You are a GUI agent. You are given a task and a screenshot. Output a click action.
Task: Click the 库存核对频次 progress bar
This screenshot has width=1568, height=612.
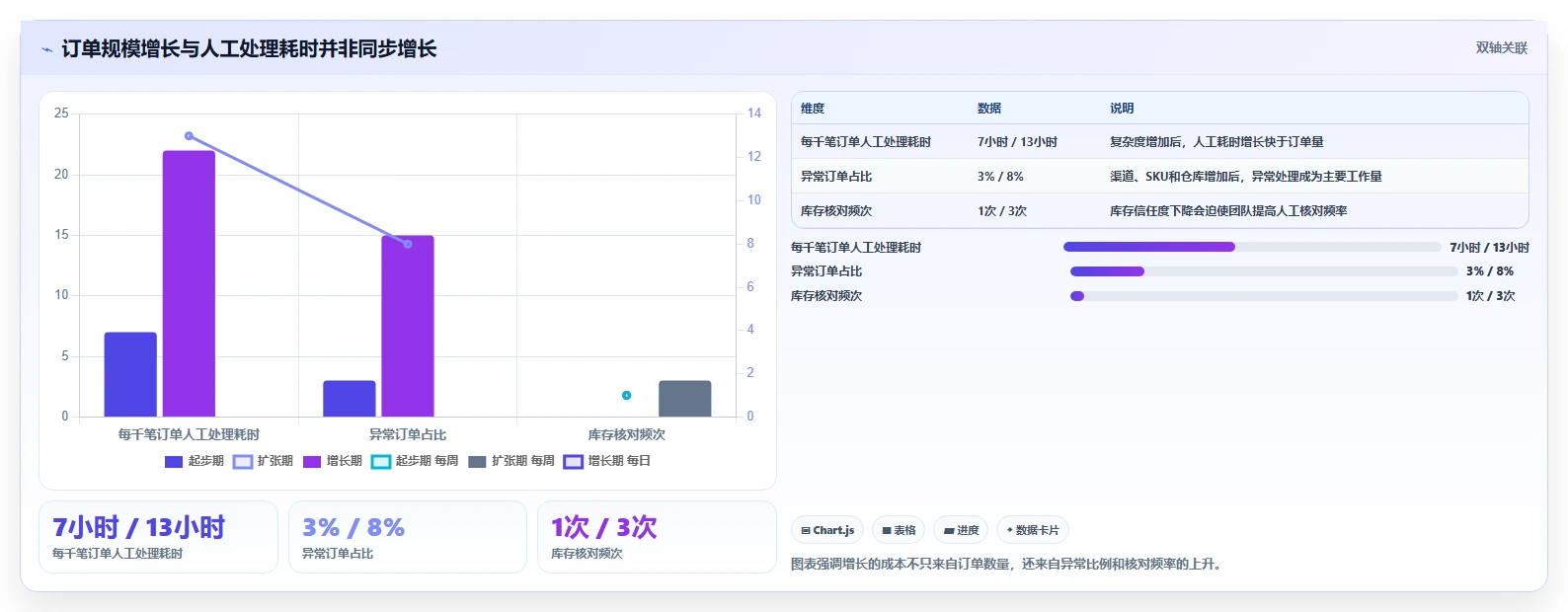point(1264,296)
